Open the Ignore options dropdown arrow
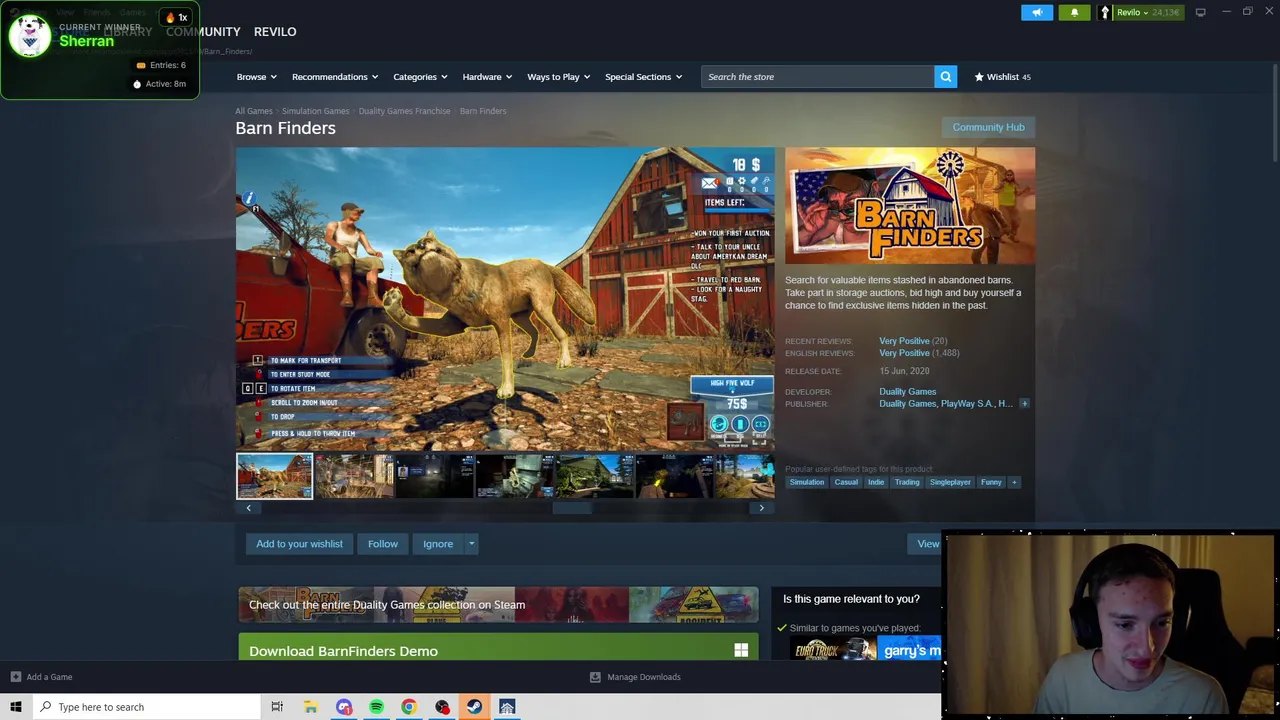This screenshot has height=720, width=1280. pyautogui.click(x=472, y=544)
